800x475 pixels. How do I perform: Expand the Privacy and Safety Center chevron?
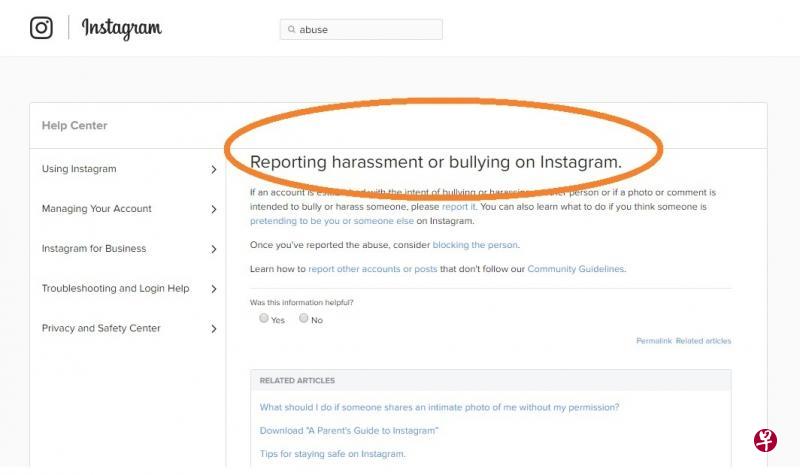[214, 329]
